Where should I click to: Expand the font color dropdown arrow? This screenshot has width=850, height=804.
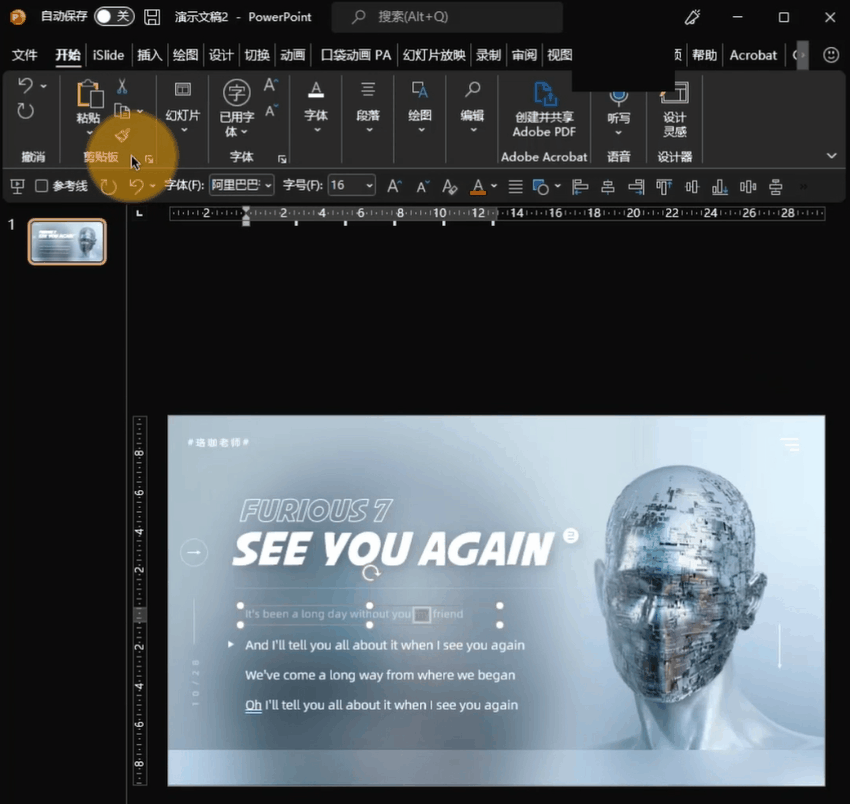pos(494,186)
